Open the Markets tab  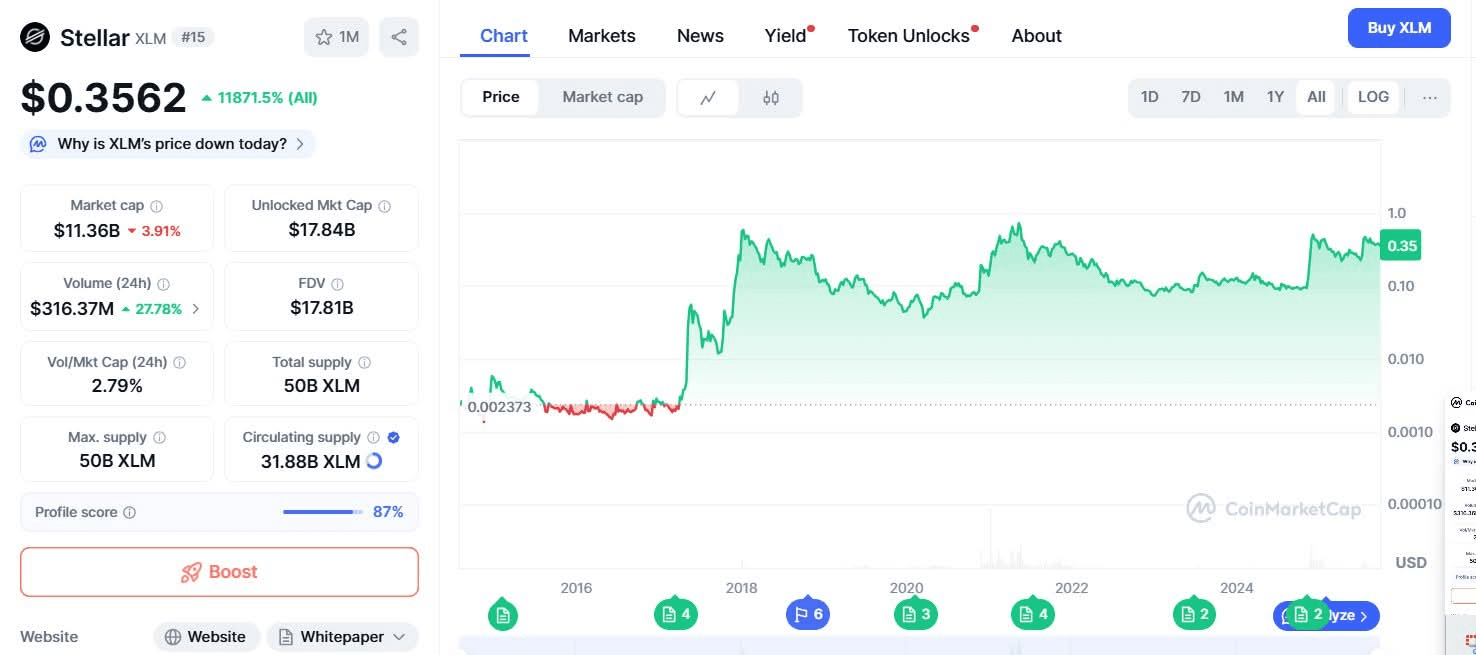tap(601, 36)
